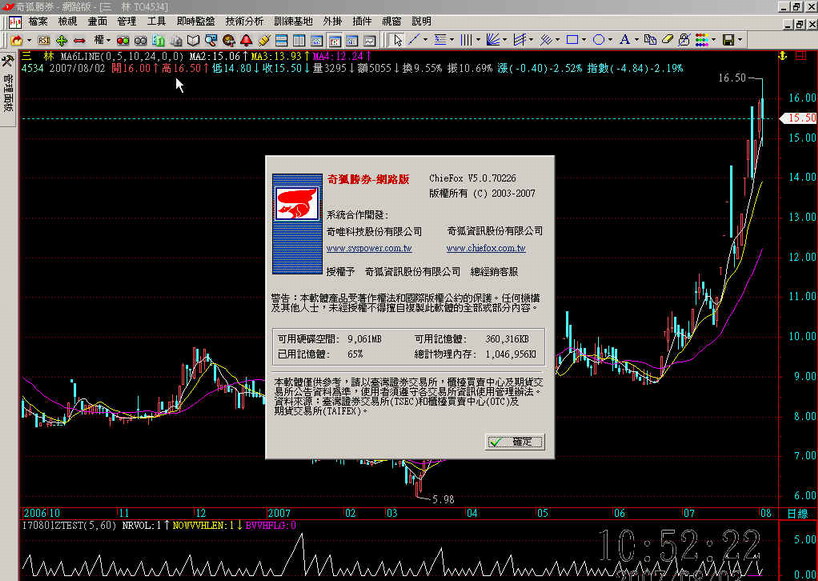
Task: Select the diagonal line drawing tool
Action: [414, 40]
